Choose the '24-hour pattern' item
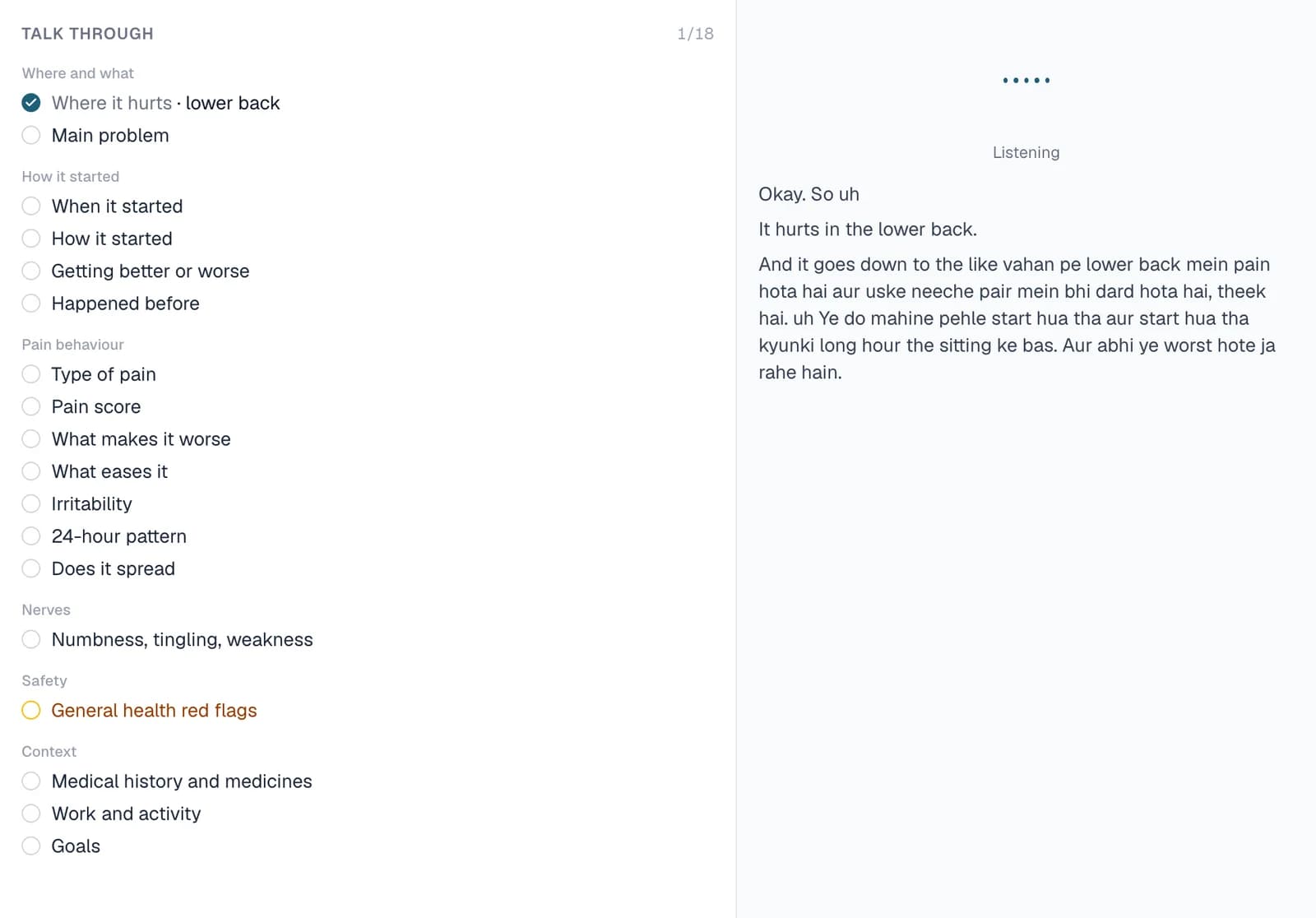This screenshot has height=918, width=1316. pos(118,536)
